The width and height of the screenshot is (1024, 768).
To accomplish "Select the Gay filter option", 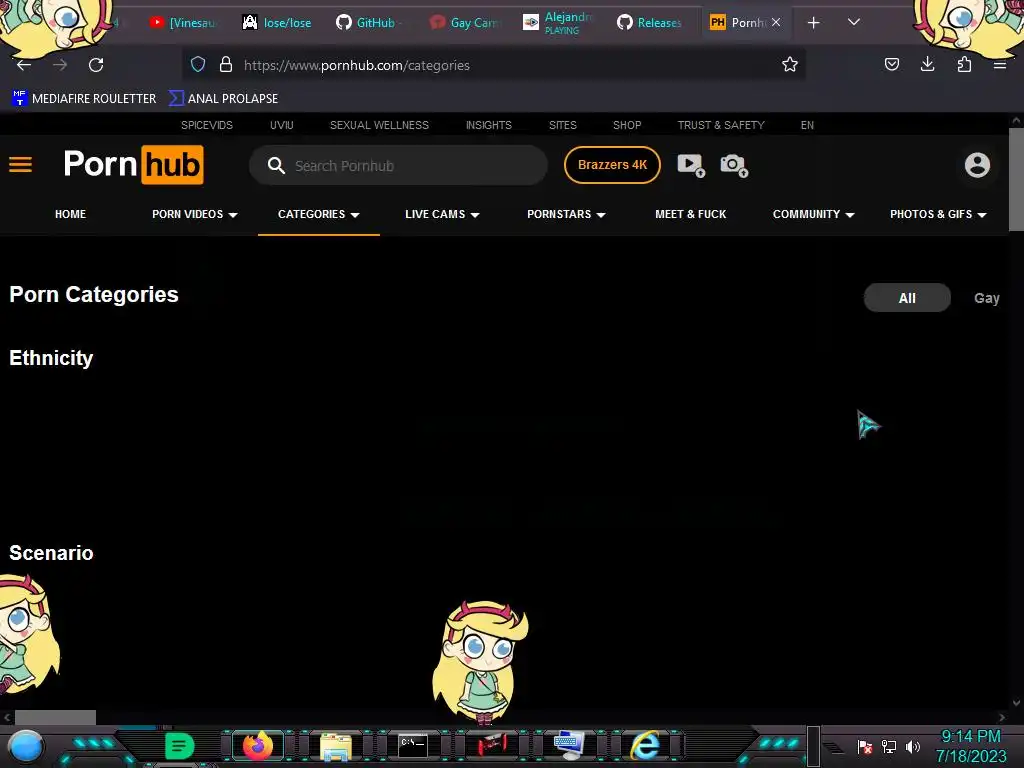I will 986,298.
